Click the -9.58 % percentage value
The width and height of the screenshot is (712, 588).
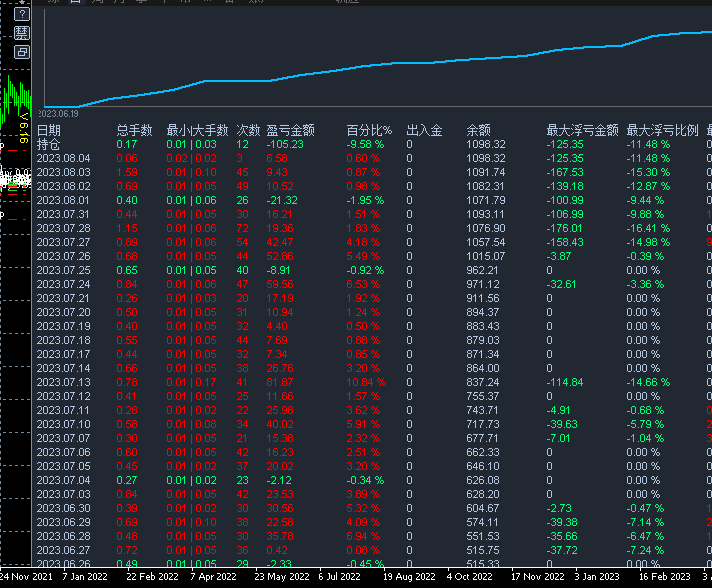coord(365,144)
